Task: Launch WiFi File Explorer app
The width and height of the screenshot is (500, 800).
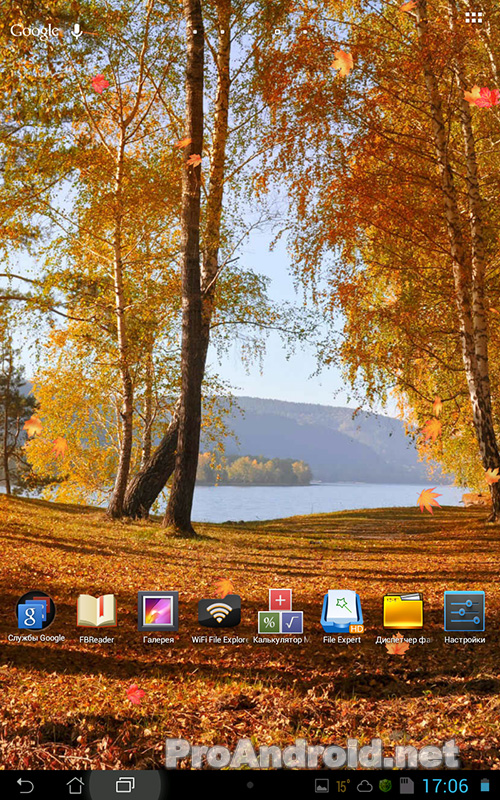Action: click(219, 611)
